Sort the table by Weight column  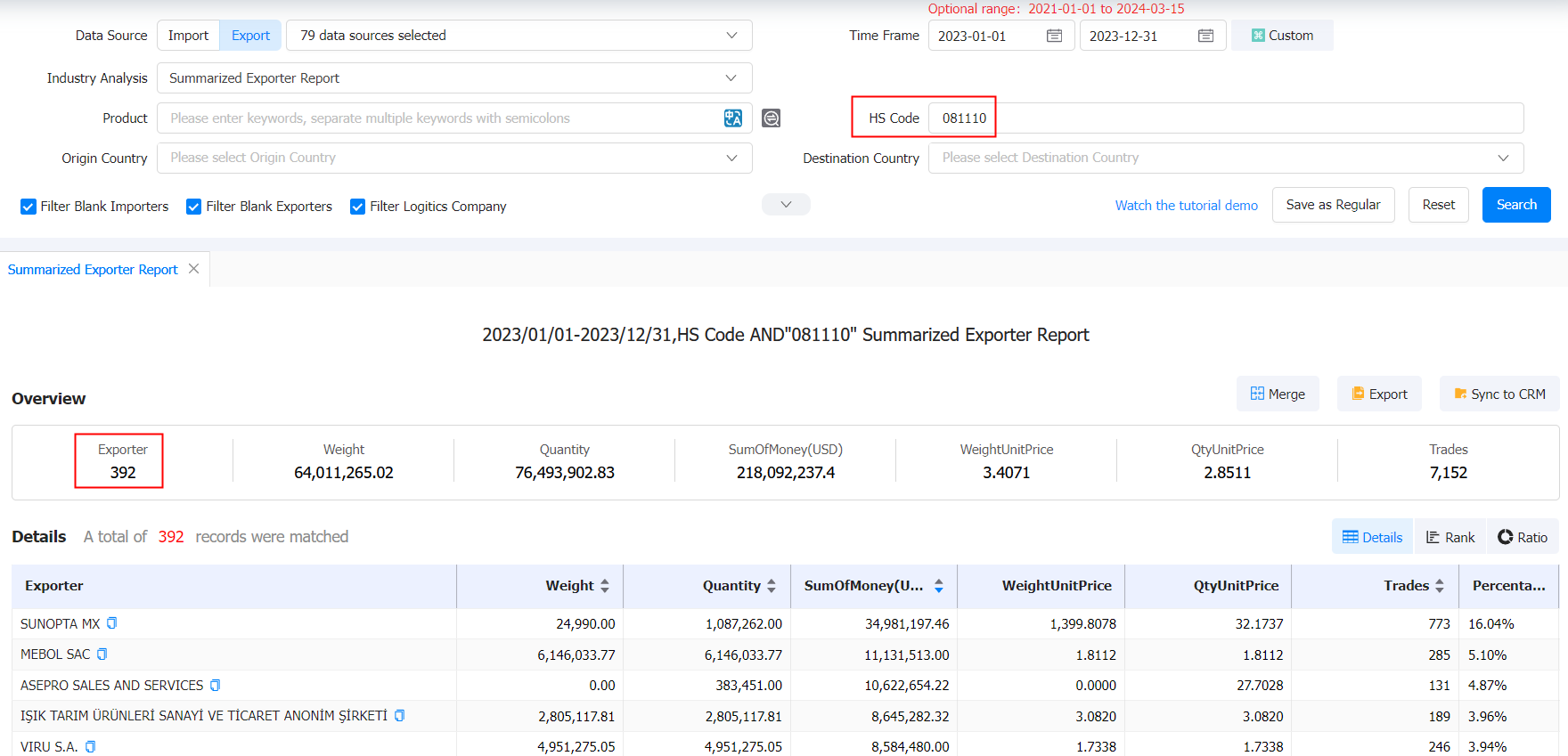coord(604,586)
